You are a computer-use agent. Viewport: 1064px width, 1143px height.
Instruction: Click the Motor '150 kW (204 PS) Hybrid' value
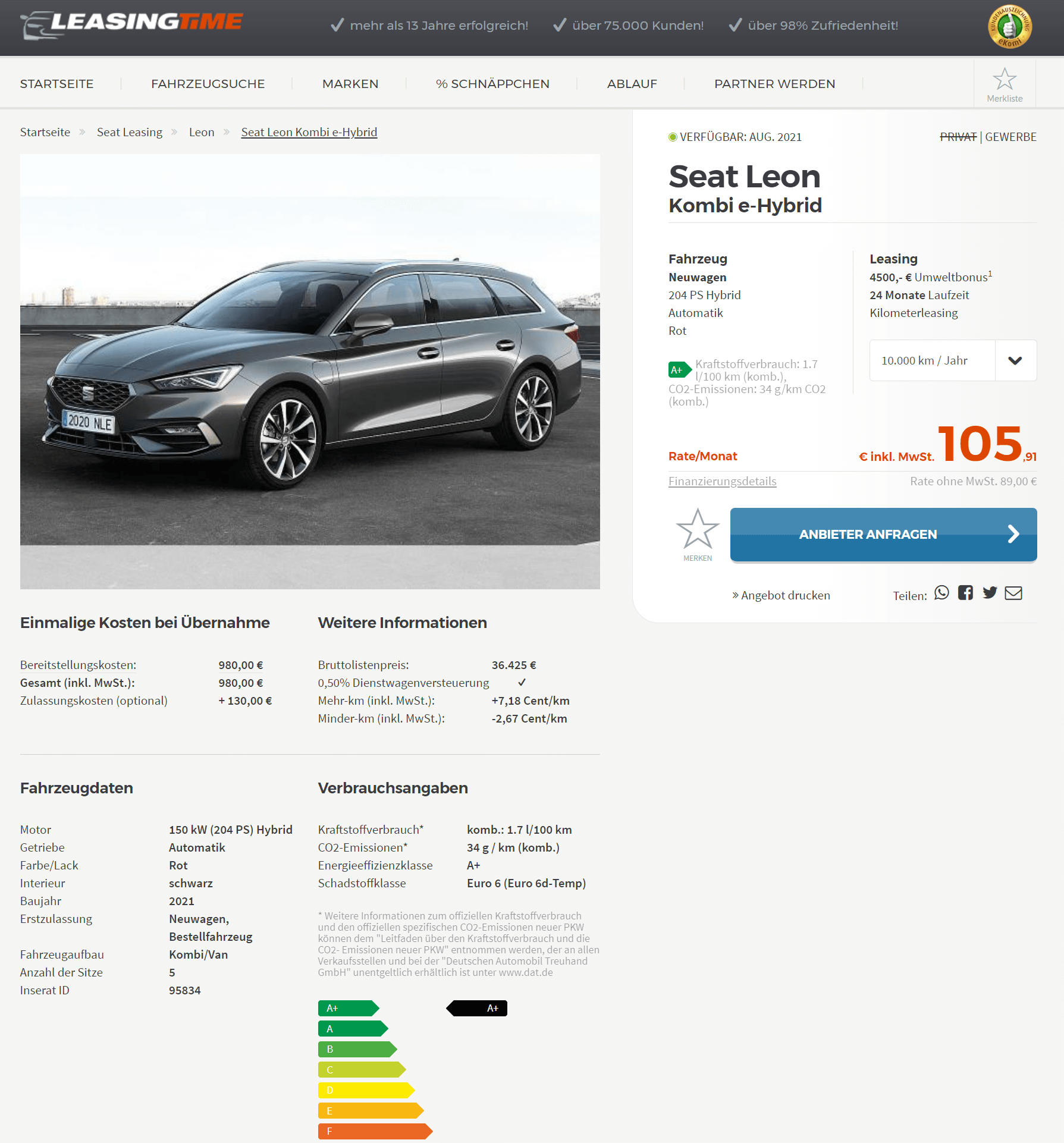click(x=231, y=830)
